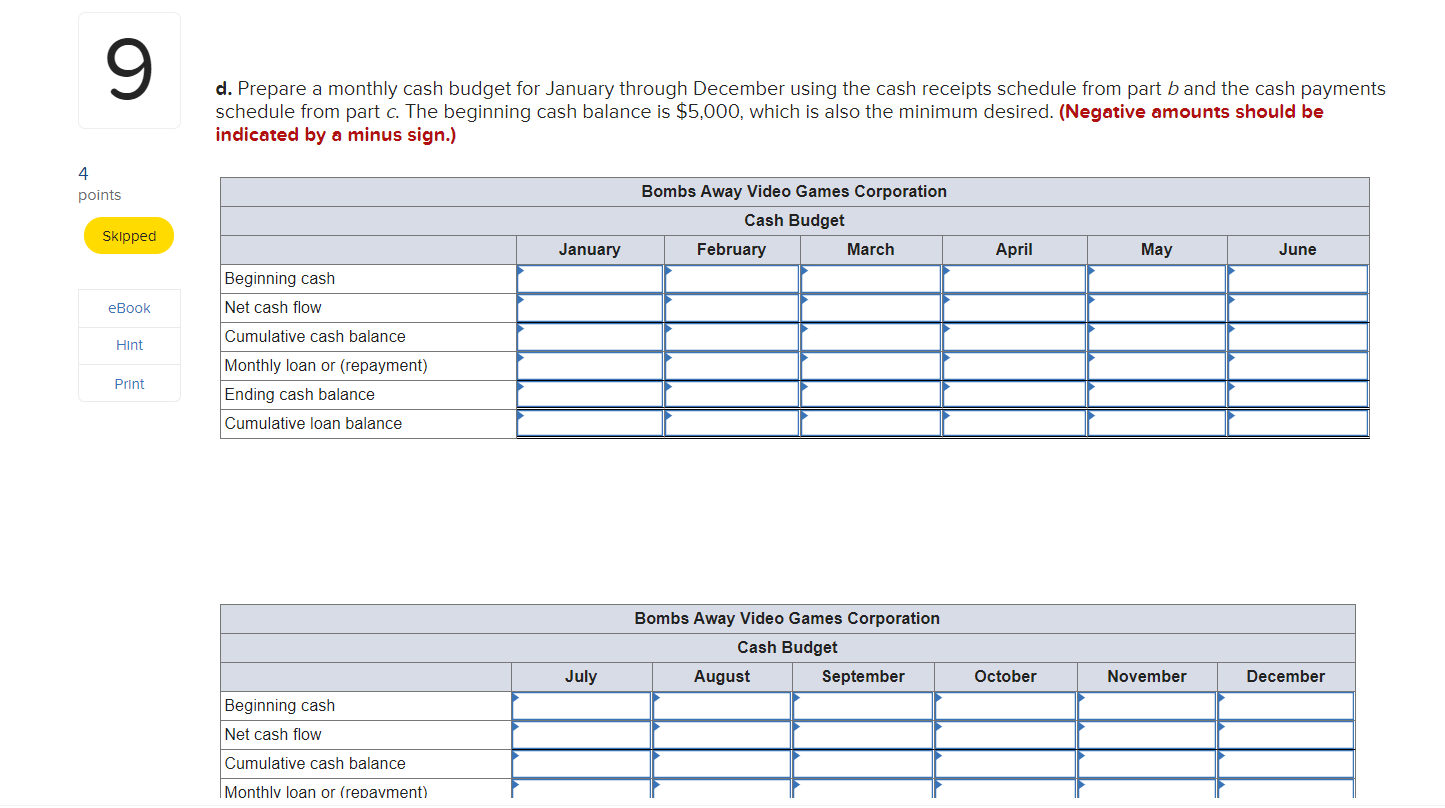Click June Cumulative loan balance cell

coord(1298,424)
